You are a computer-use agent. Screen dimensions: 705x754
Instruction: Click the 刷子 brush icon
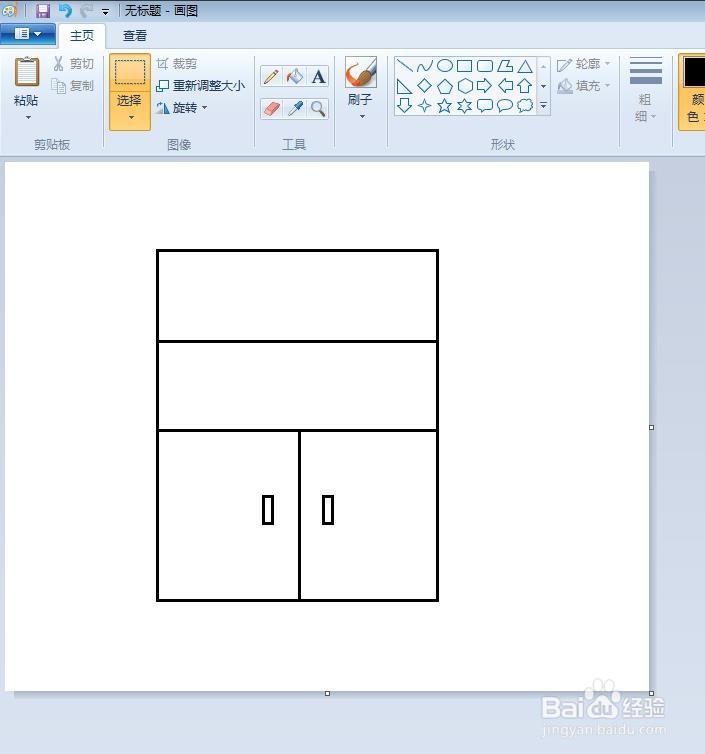tap(361, 72)
